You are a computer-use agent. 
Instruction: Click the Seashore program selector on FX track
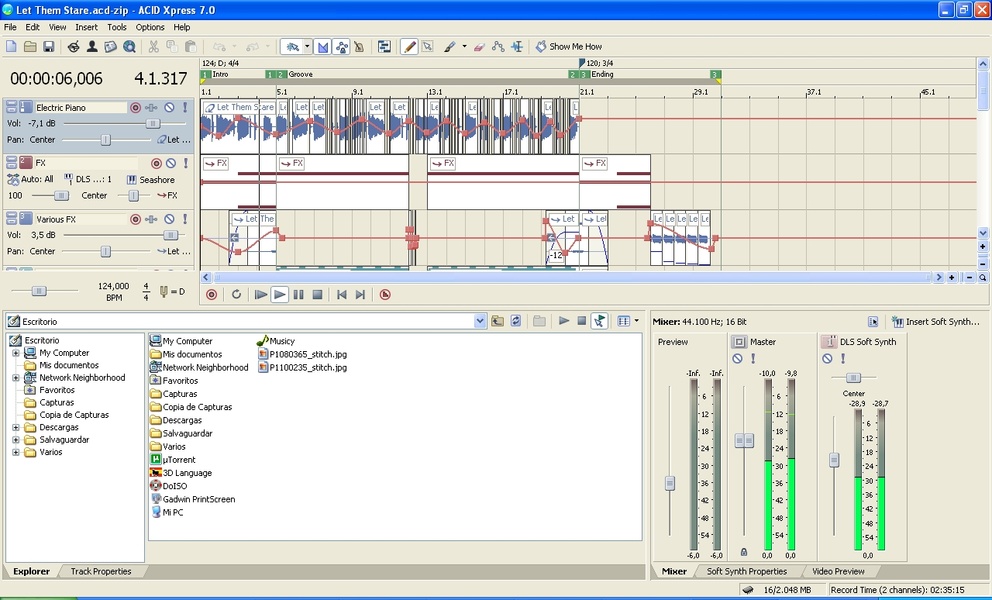[x=151, y=180]
